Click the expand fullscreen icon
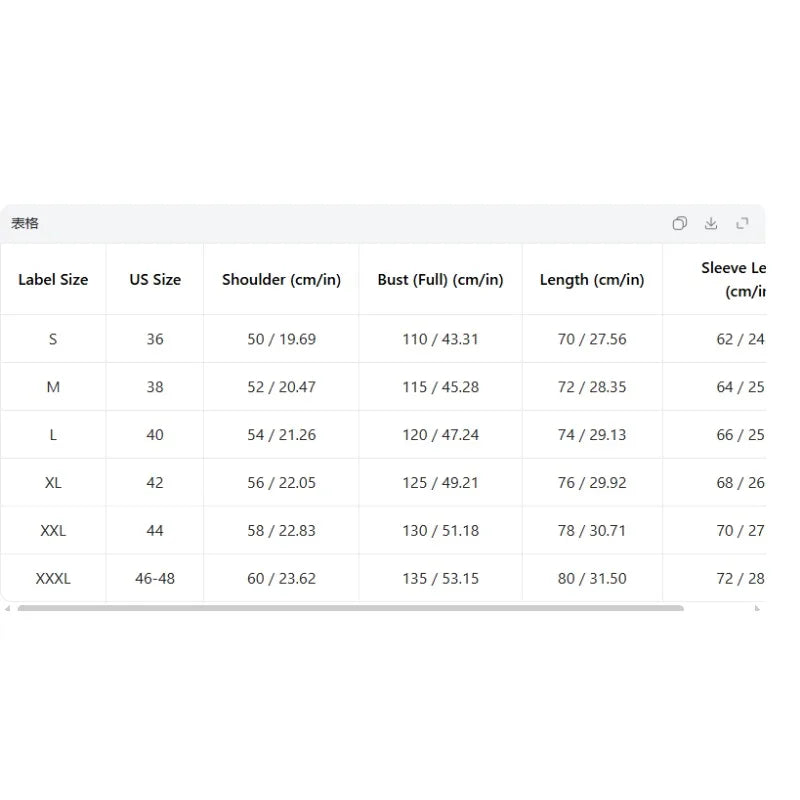Image resolution: width=800 pixels, height=800 pixels. point(742,223)
